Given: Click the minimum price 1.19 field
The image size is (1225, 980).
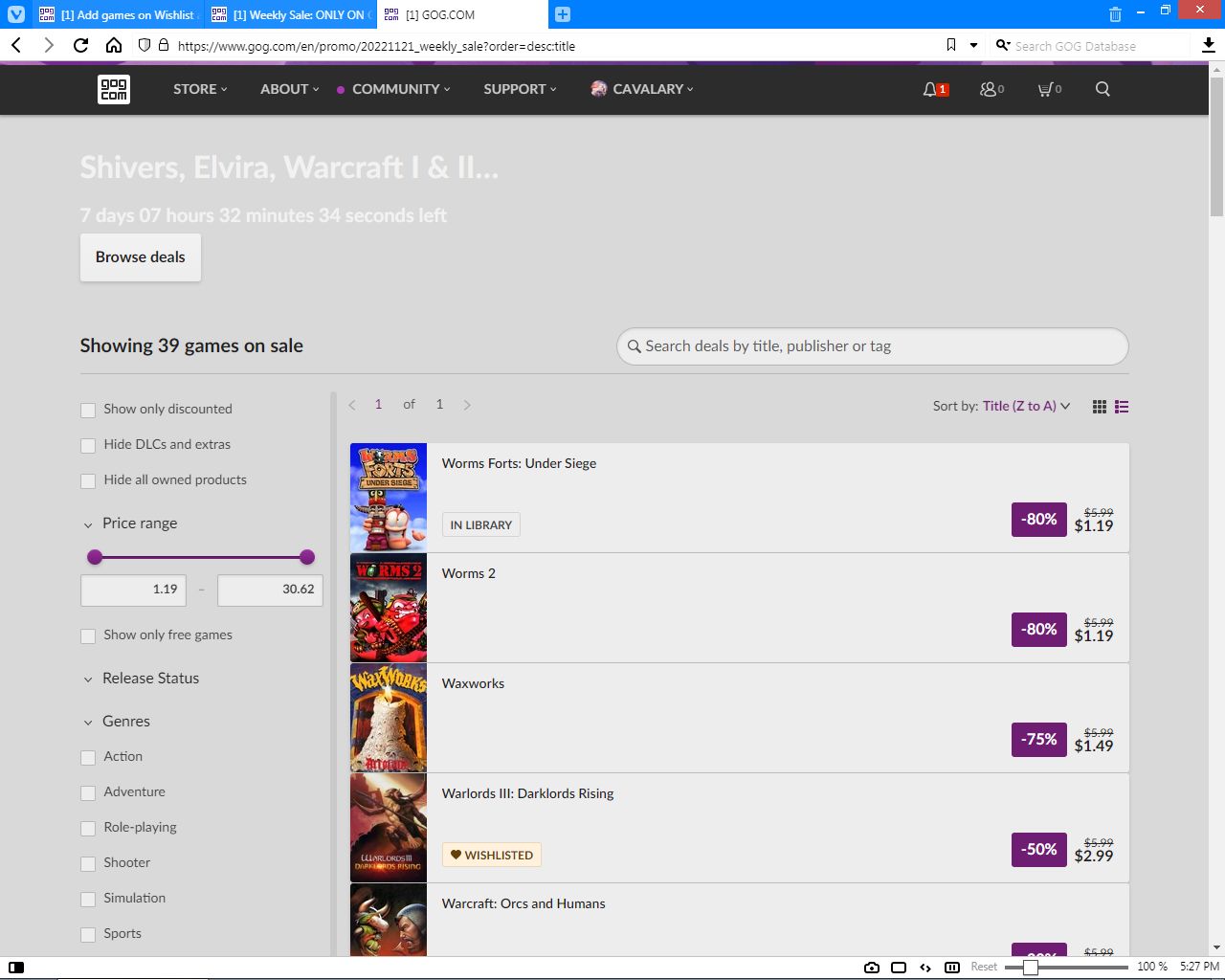Looking at the screenshot, I should point(134,590).
